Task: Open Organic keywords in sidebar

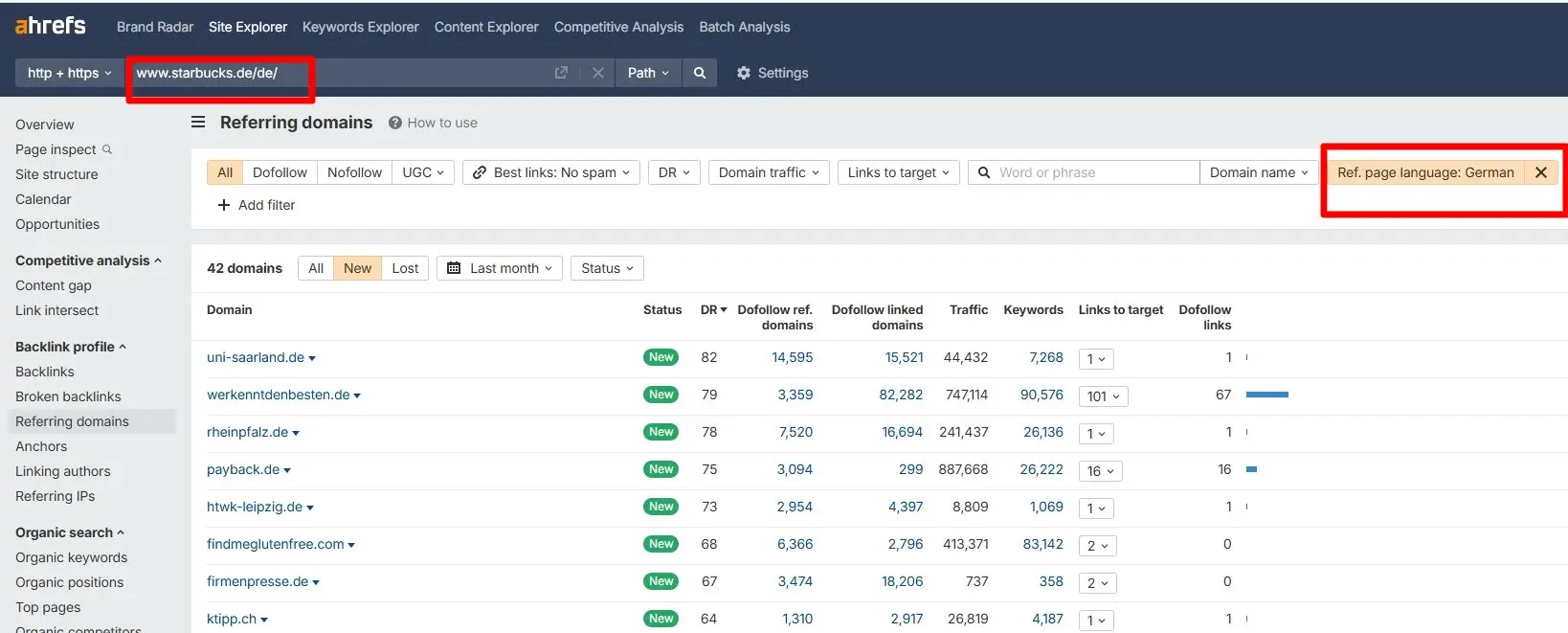Action: (x=71, y=557)
